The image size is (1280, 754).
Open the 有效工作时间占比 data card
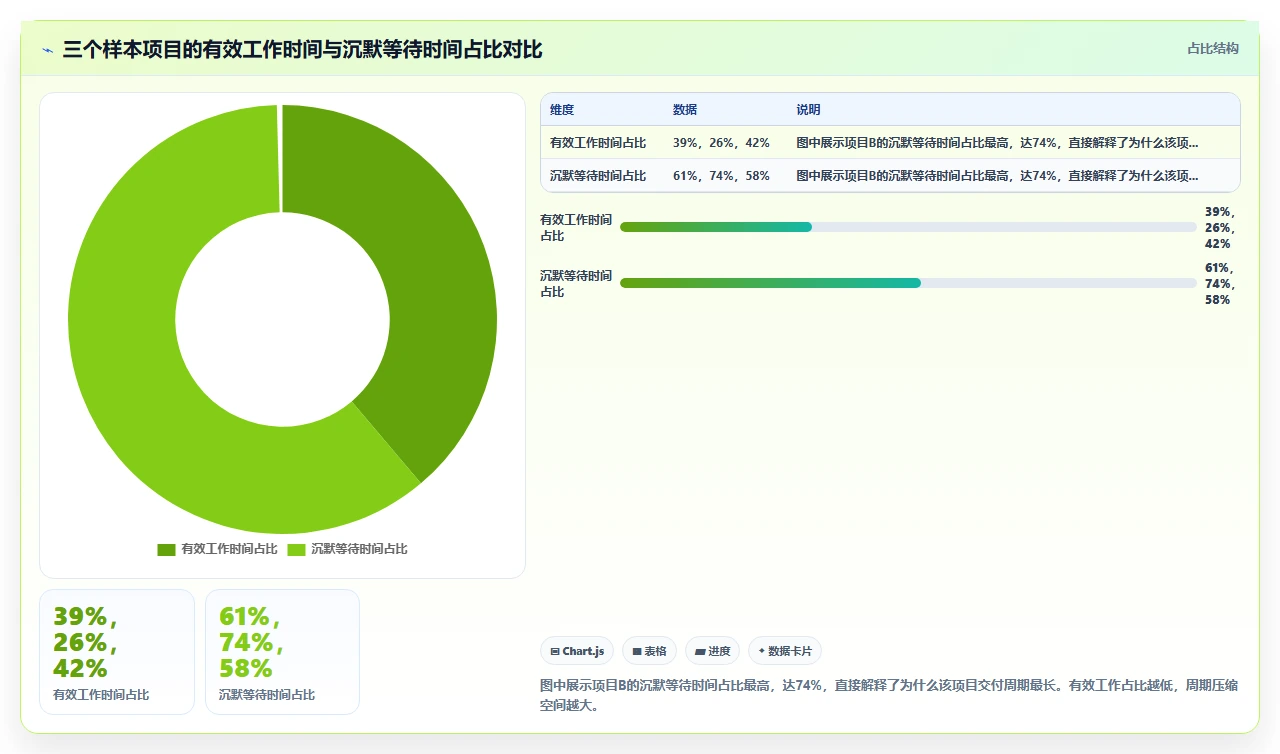point(117,652)
